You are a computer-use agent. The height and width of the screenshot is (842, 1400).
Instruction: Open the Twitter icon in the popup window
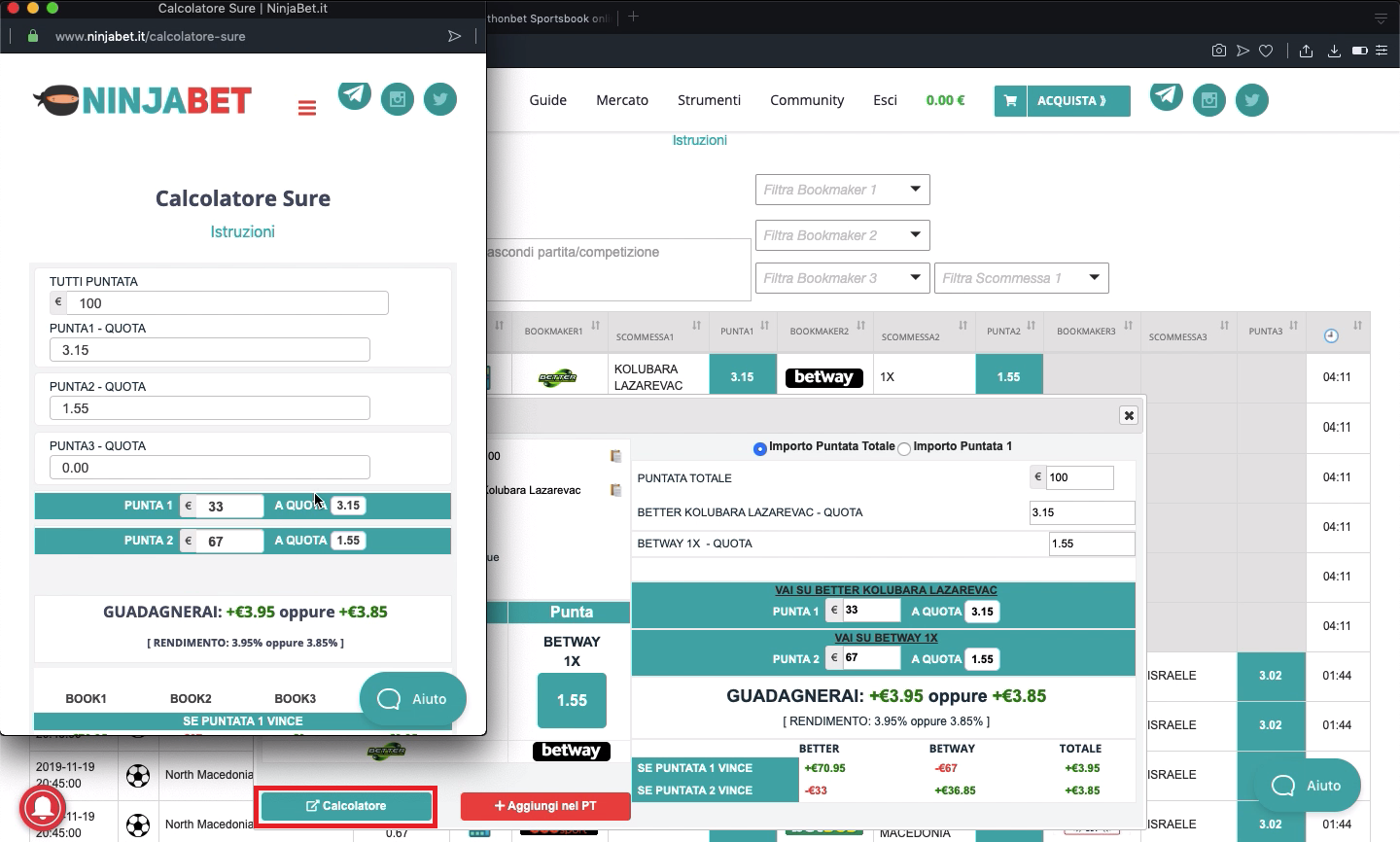click(440, 99)
